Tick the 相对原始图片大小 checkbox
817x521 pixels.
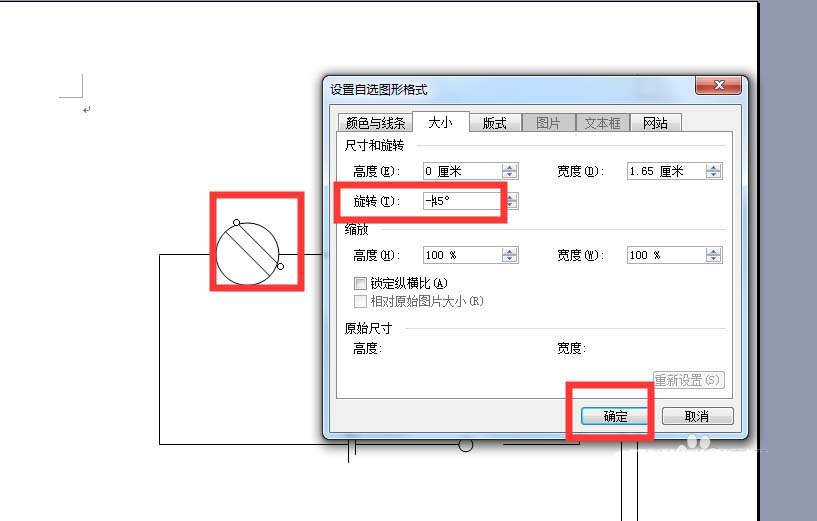point(360,301)
